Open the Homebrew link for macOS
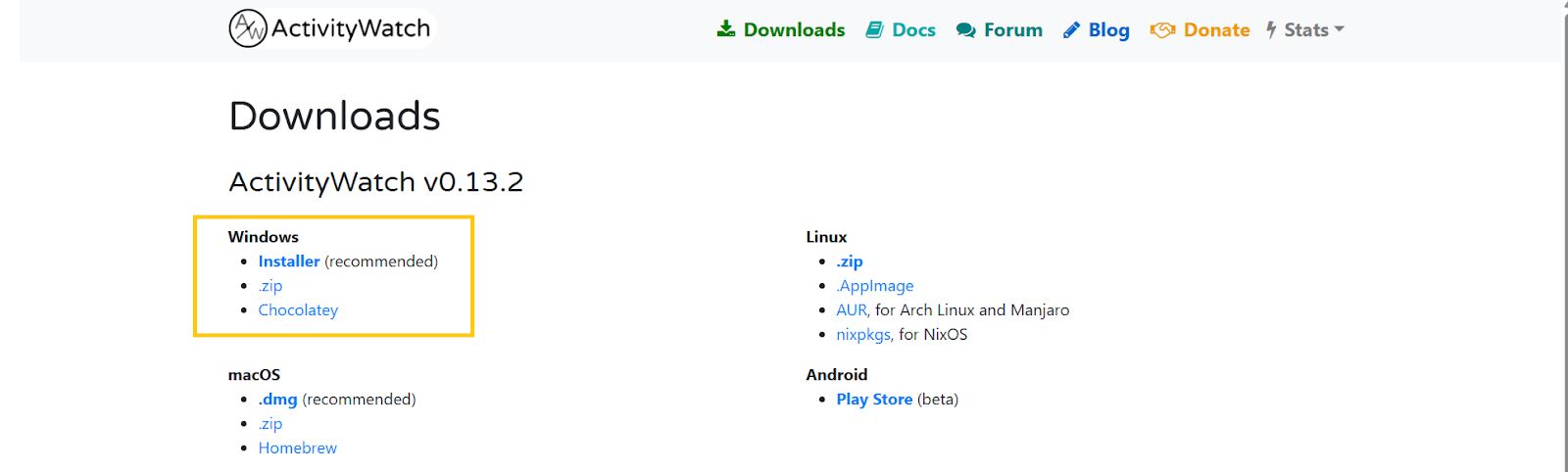Viewport: 1568px width, 472px height. 298,448
